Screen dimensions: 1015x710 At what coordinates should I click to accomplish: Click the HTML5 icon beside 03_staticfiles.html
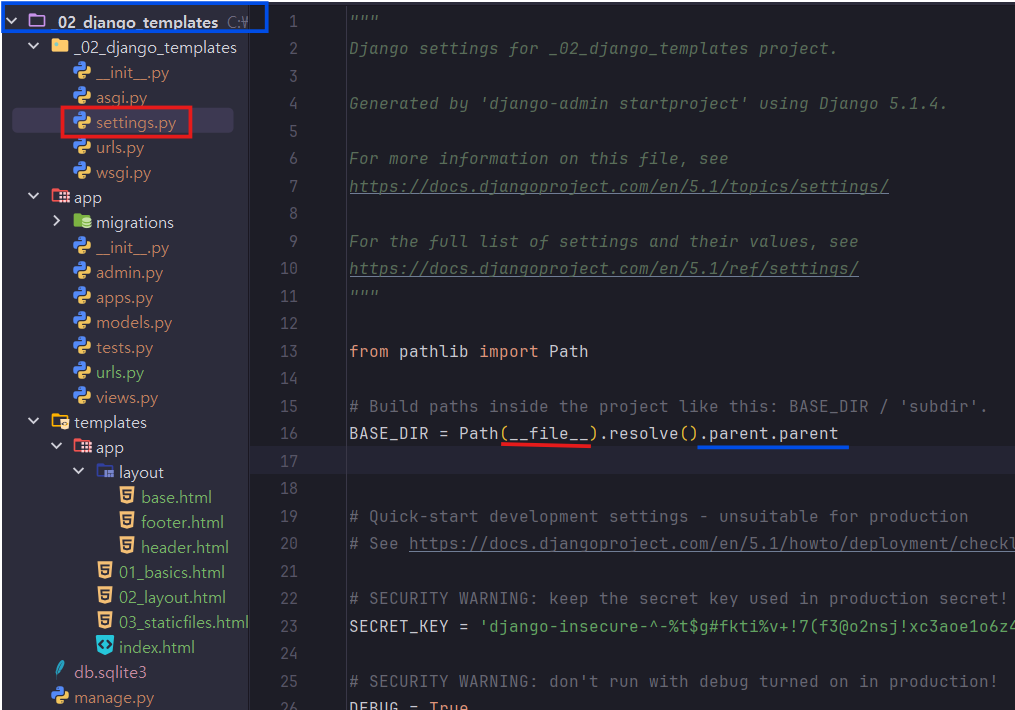105,621
